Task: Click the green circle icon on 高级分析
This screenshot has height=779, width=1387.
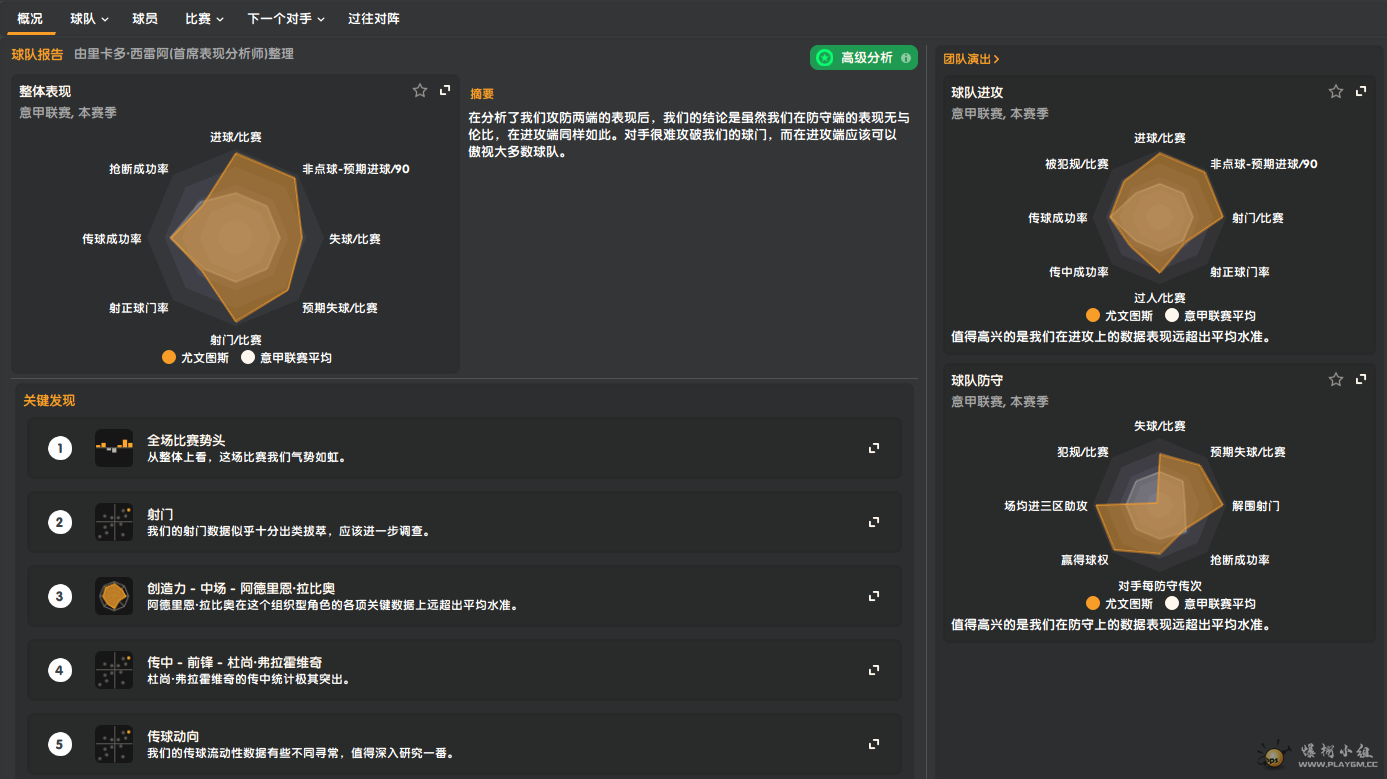Action: point(825,58)
